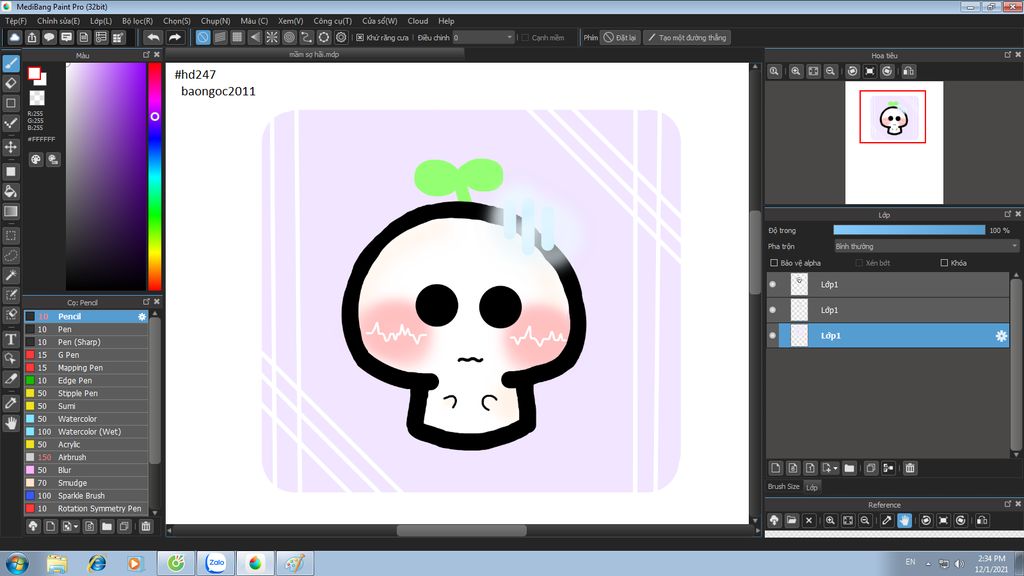This screenshot has width=1024, height=576.
Task: Select the Watercolor (Wet) brush
Action: click(x=86, y=432)
